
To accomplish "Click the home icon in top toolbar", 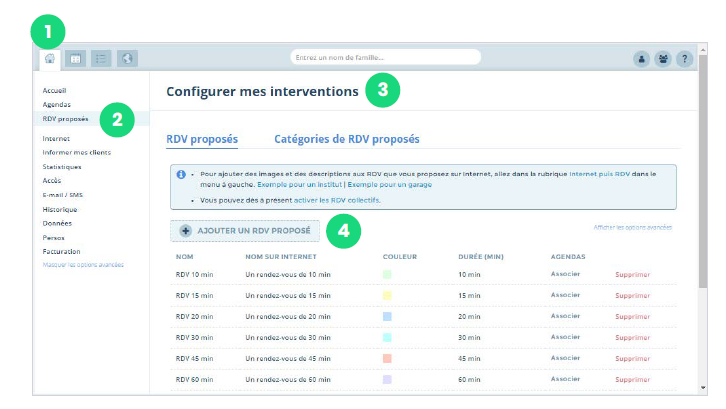I will (x=50, y=58).
